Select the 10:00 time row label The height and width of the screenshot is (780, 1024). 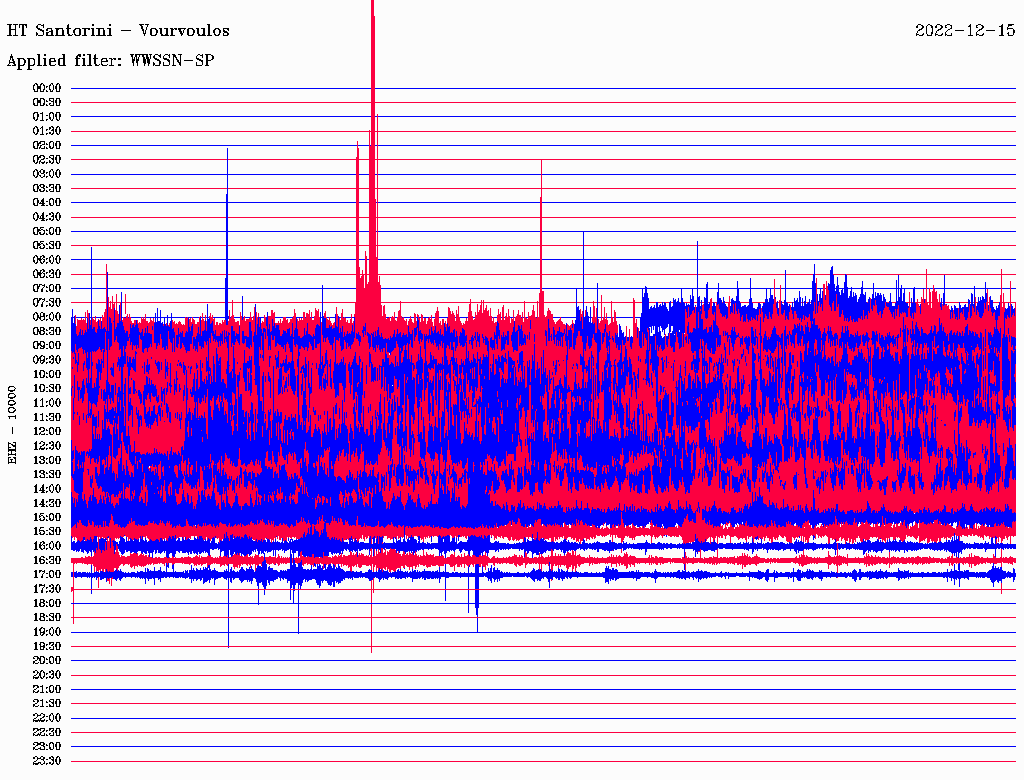coord(47,374)
